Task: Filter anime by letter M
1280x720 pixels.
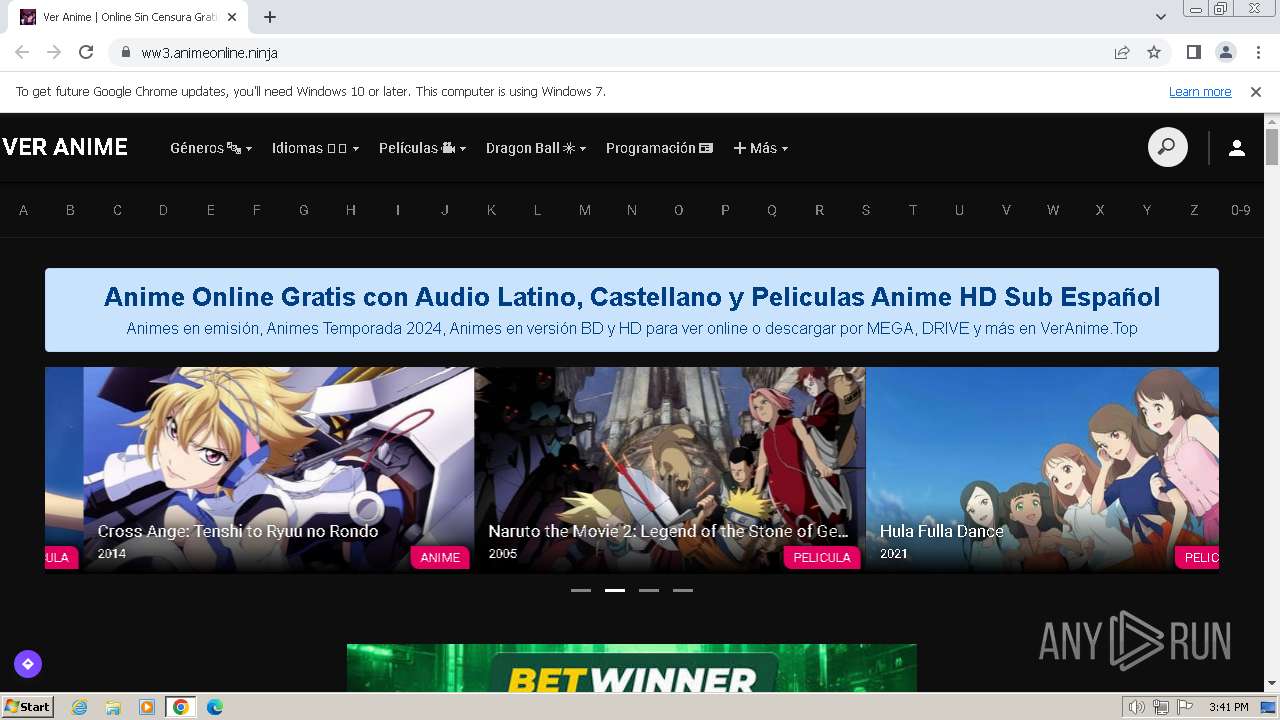Action: [585, 210]
